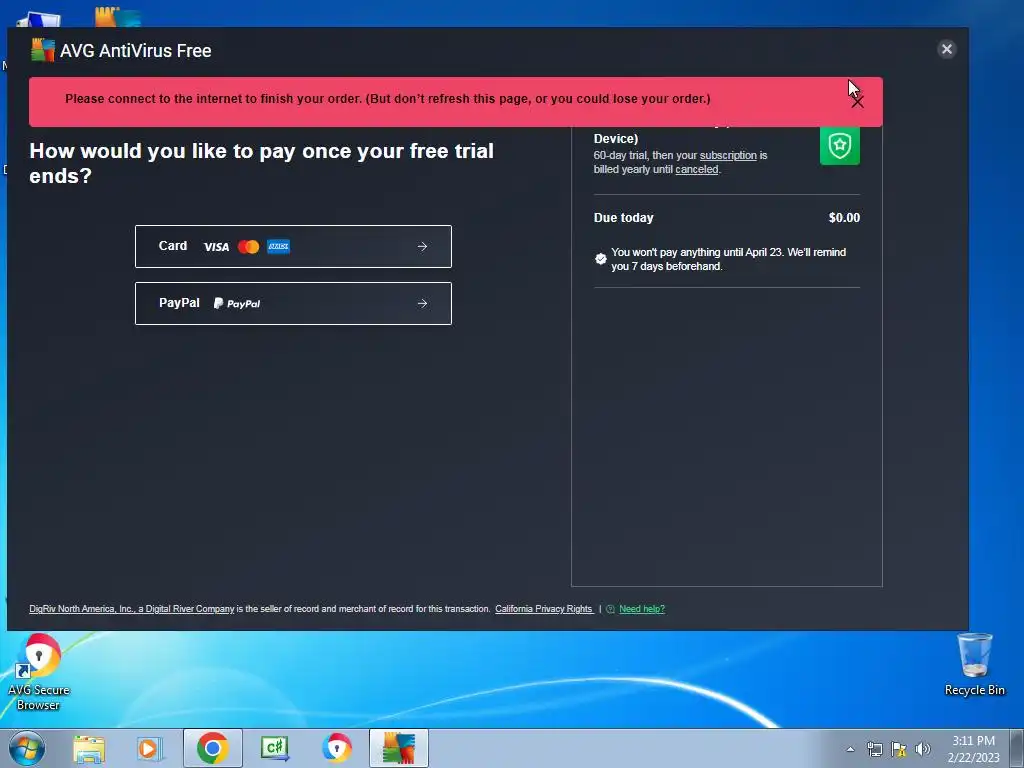Click the Need help? link
Screen dimensions: 1024x768
642,609
